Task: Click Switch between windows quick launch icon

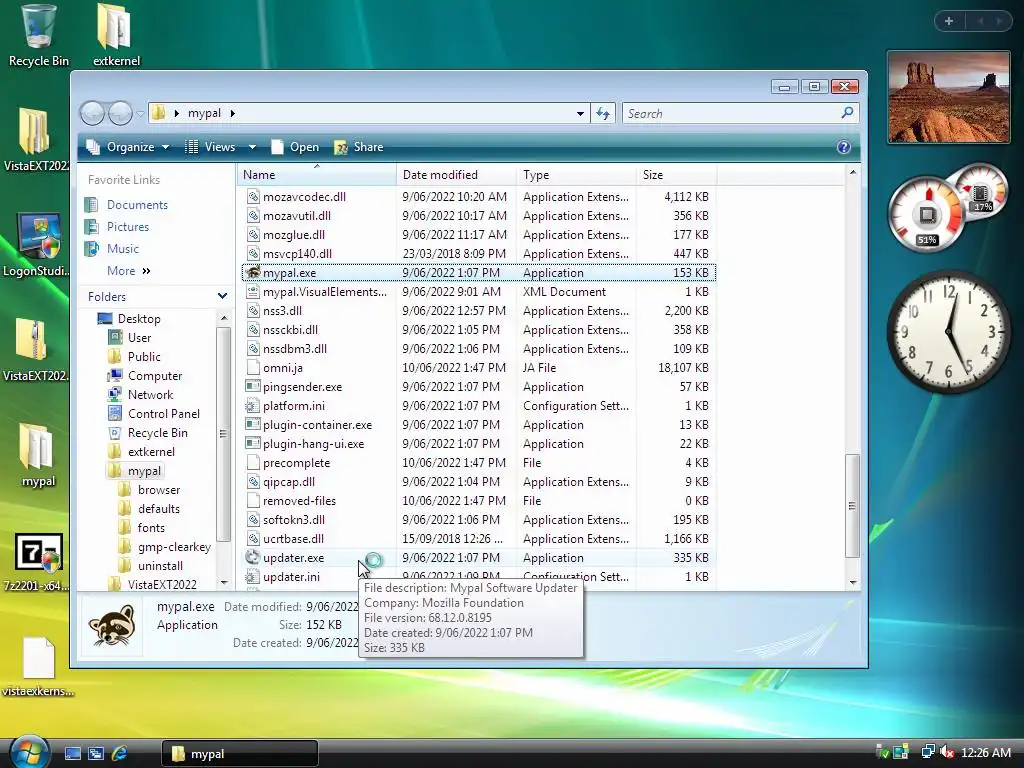Action: pos(96,754)
